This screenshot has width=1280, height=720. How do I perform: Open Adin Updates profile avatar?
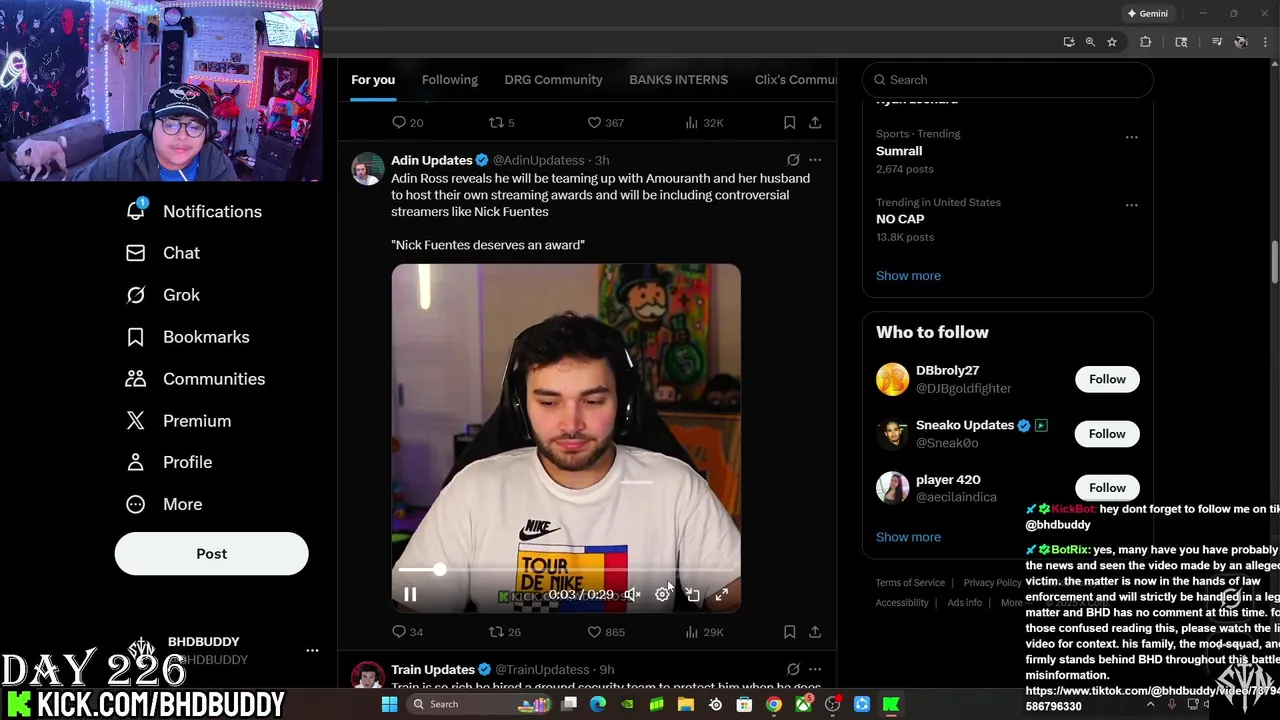(367, 169)
